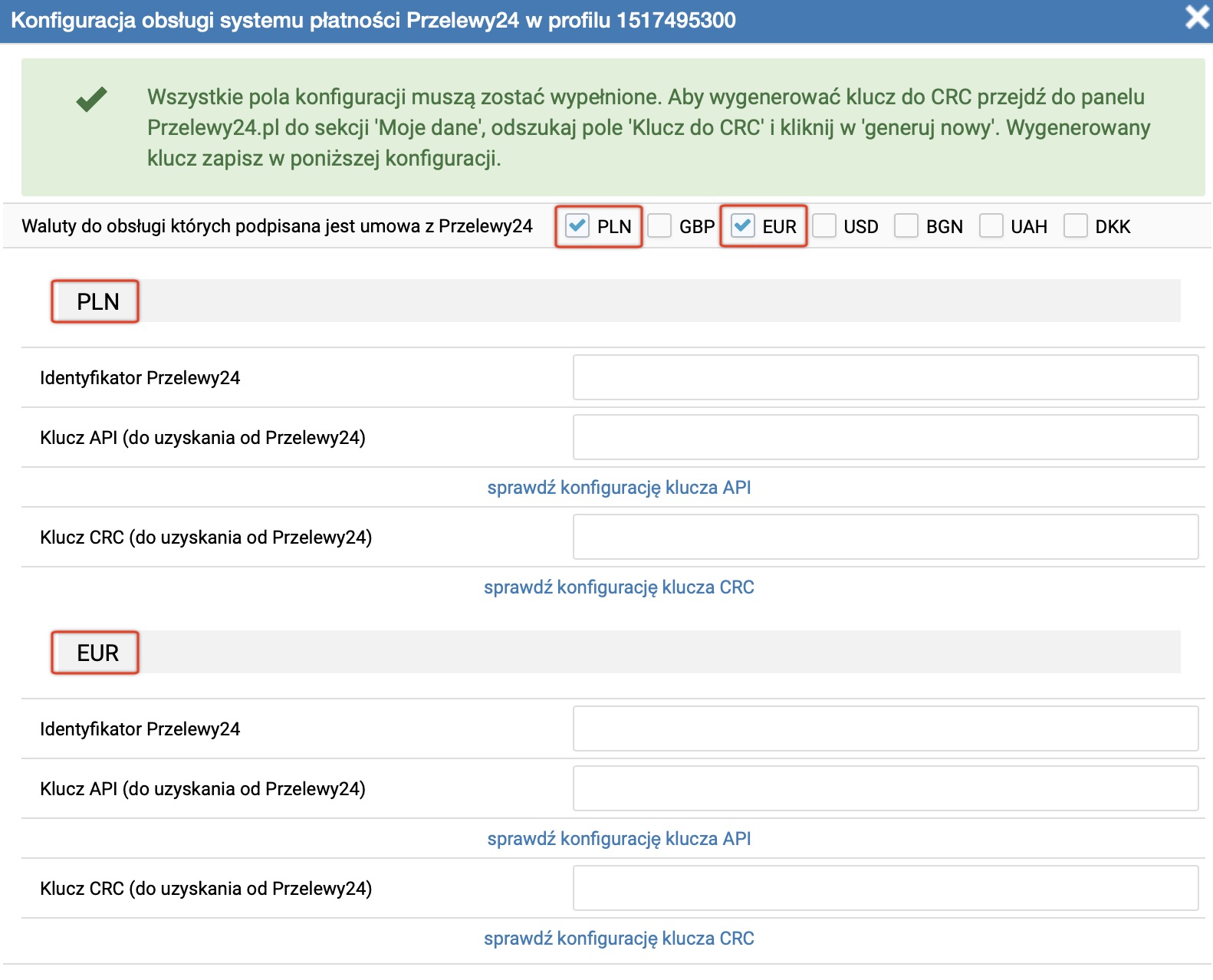The width and height of the screenshot is (1213, 980).
Task: Tick the BGN currency checkbox
Action: pyautogui.click(x=906, y=226)
